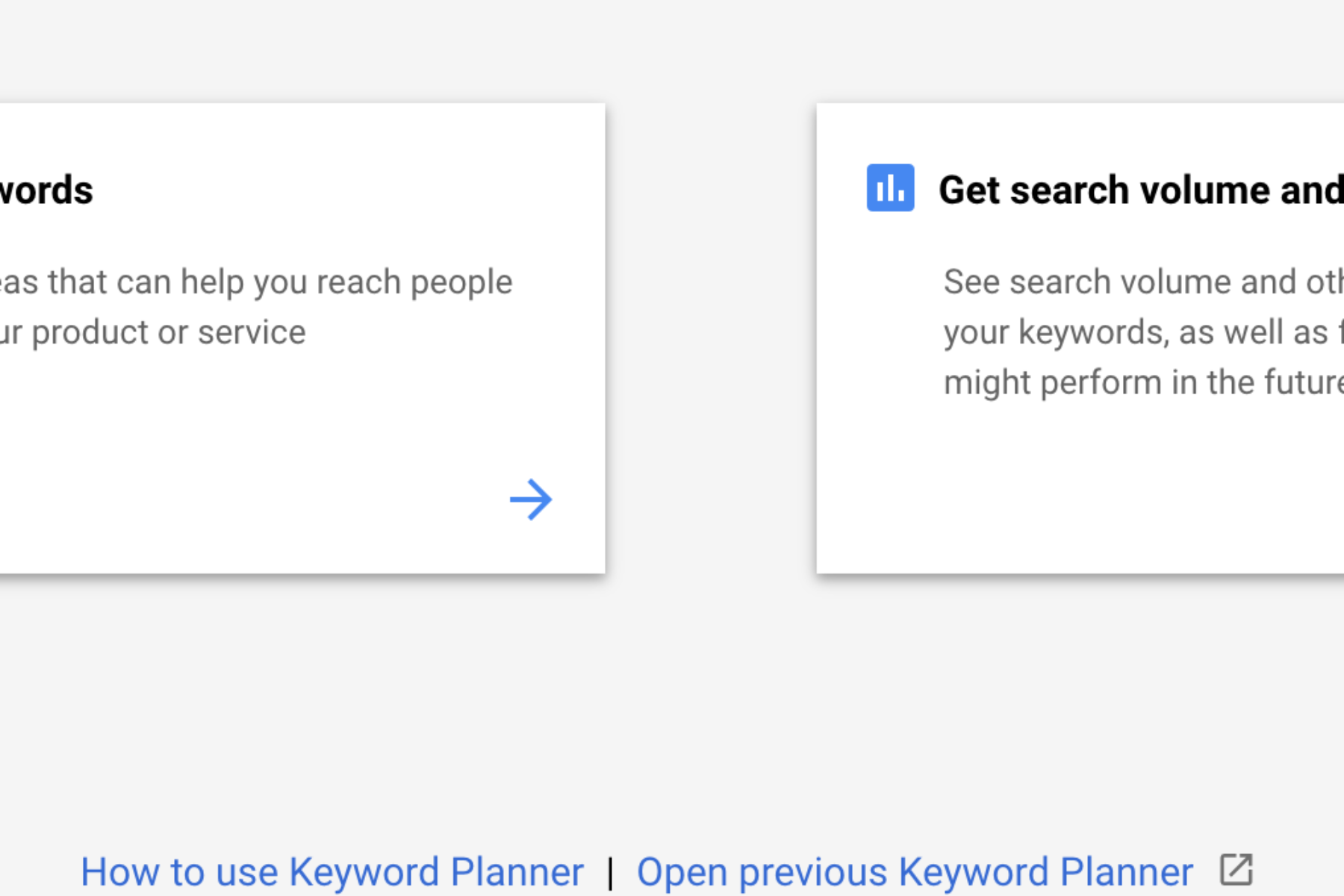Click the text 'that can help you reach people'
1344x896 pixels.
click(x=280, y=282)
